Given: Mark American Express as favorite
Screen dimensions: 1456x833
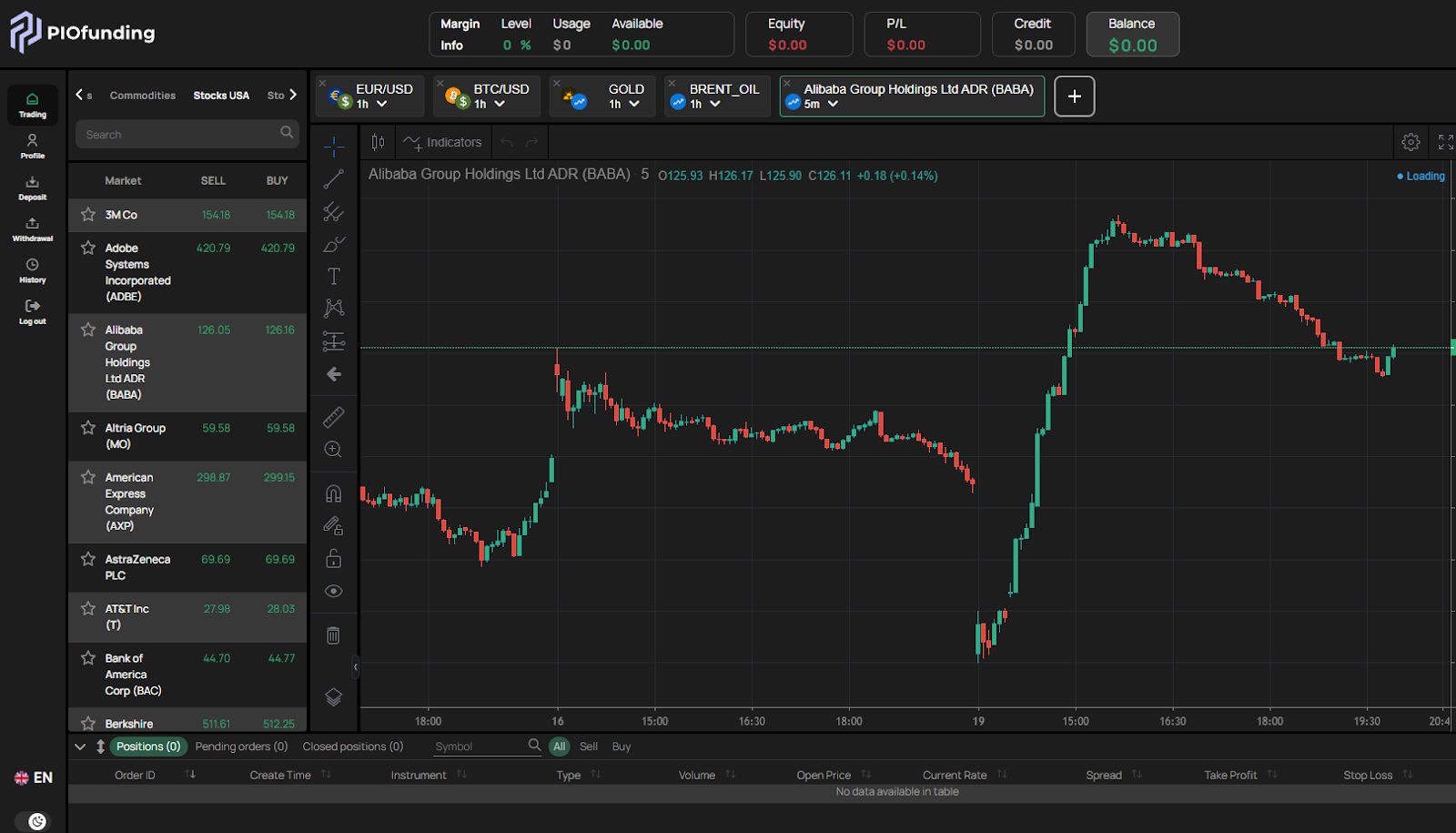Looking at the screenshot, I should (x=88, y=477).
